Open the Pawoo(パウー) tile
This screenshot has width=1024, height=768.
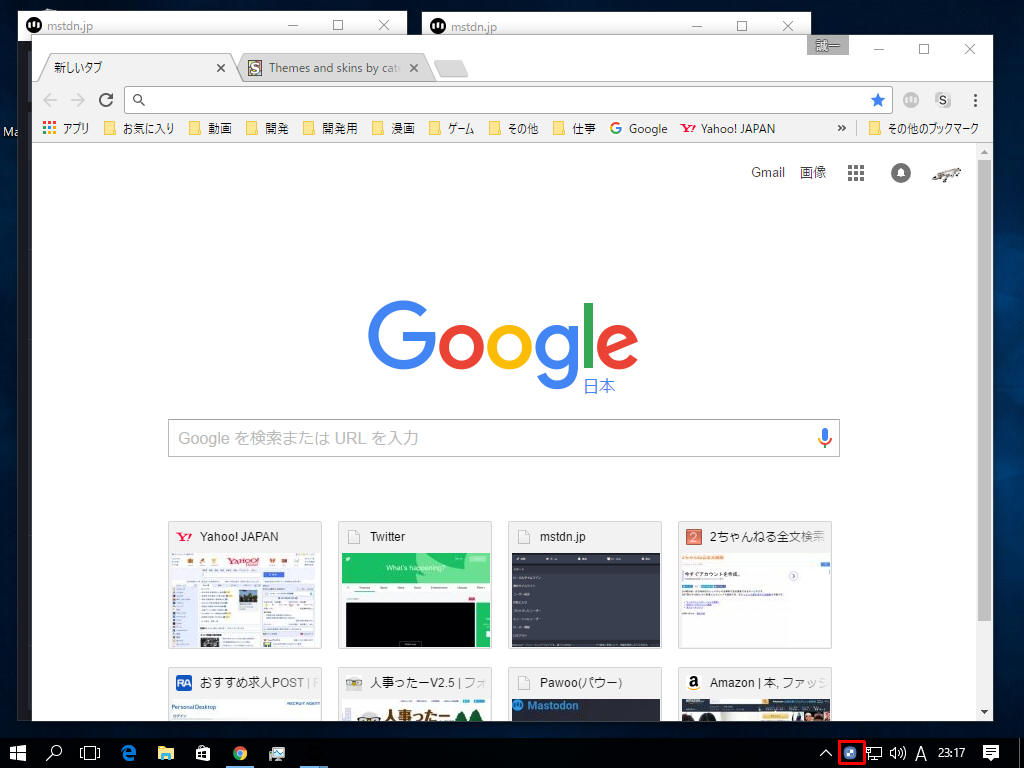point(584,694)
